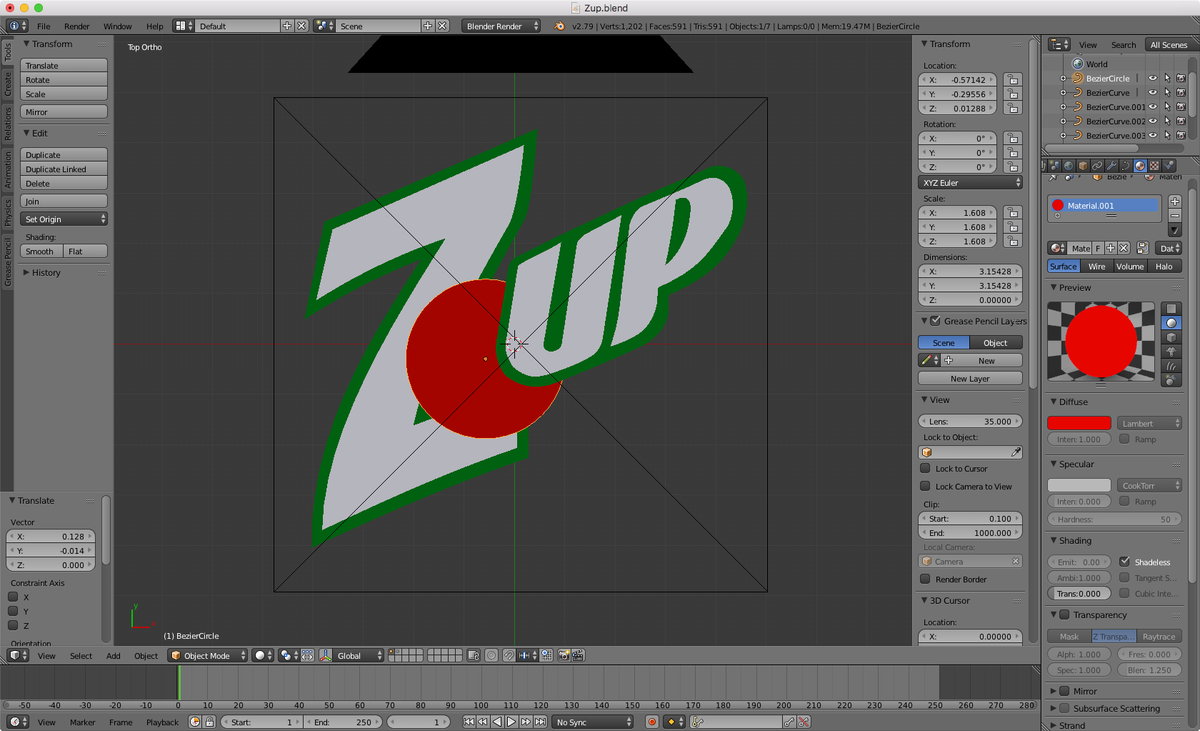Enable Lock Camera to View checkbox
Screen dimensions: 1200x731
(x=925, y=486)
